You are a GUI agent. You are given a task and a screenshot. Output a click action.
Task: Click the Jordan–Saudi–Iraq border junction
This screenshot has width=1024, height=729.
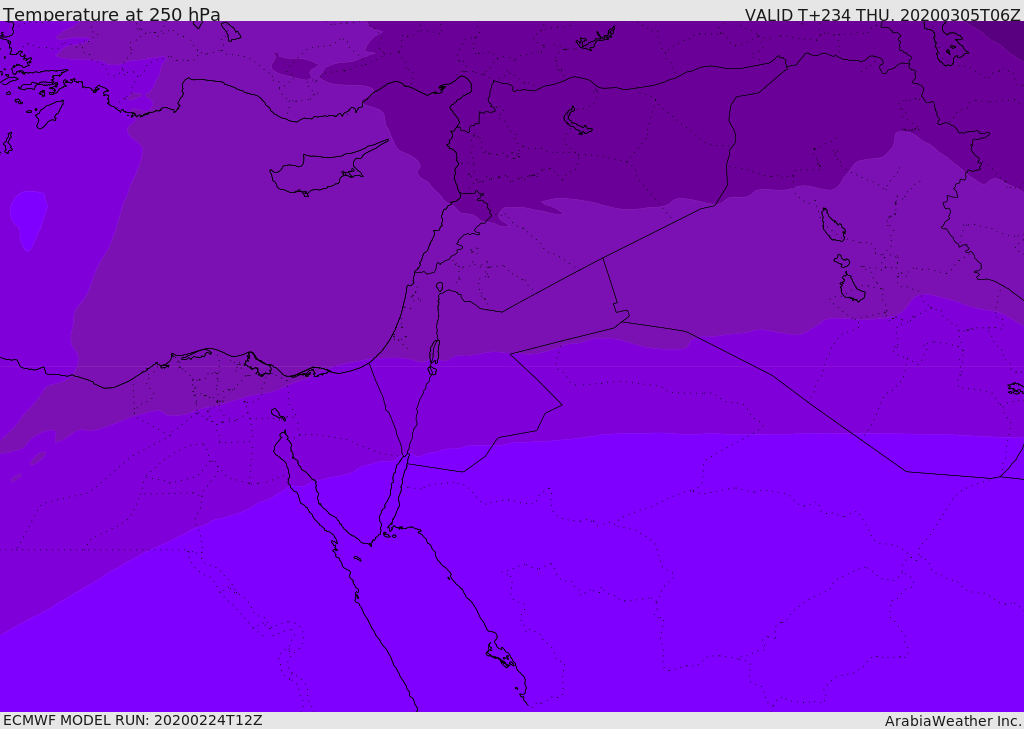pyautogui.click(x=622, y=321)
